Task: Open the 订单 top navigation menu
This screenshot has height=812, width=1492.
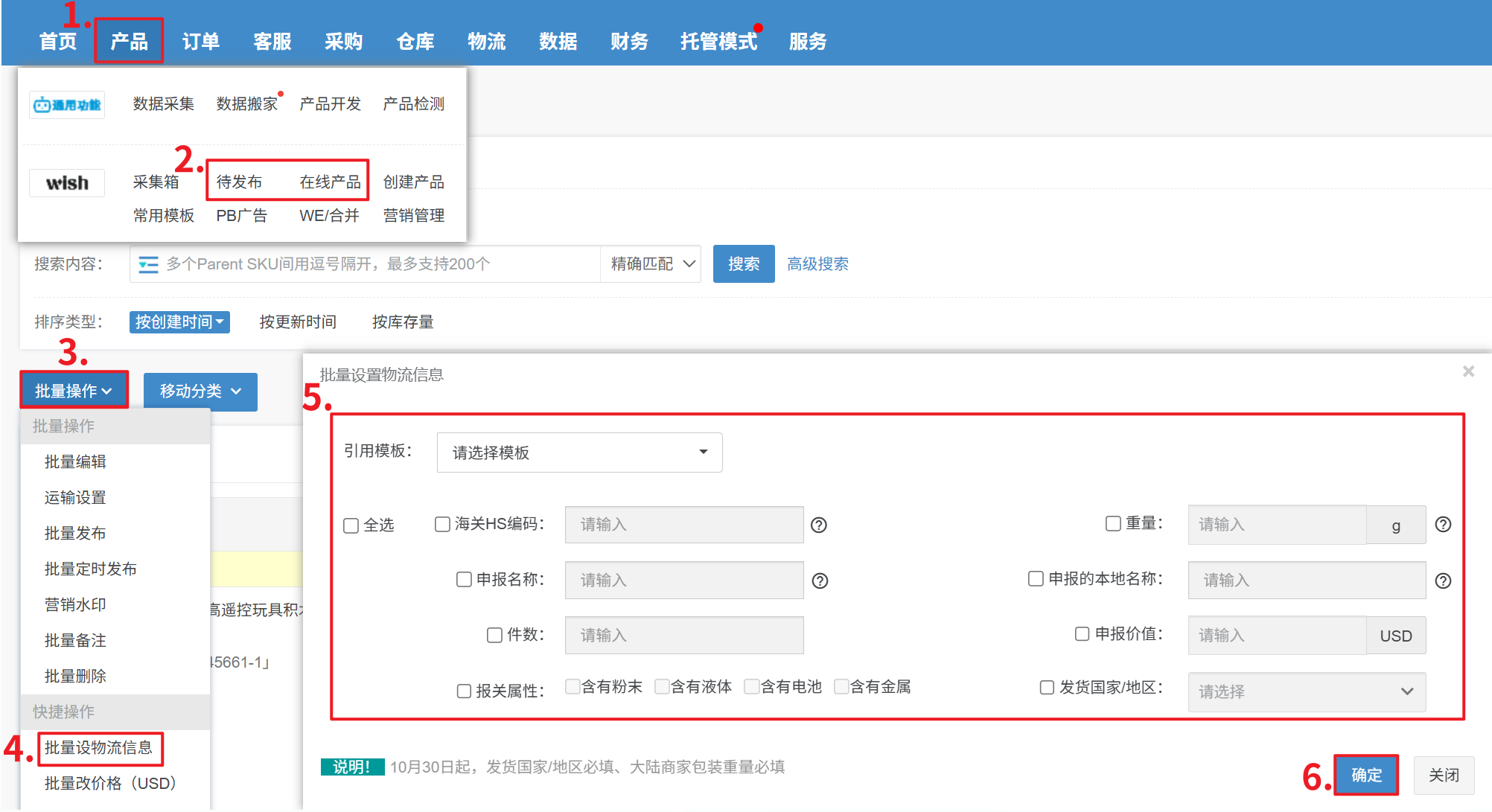Action: click(200, 42)
